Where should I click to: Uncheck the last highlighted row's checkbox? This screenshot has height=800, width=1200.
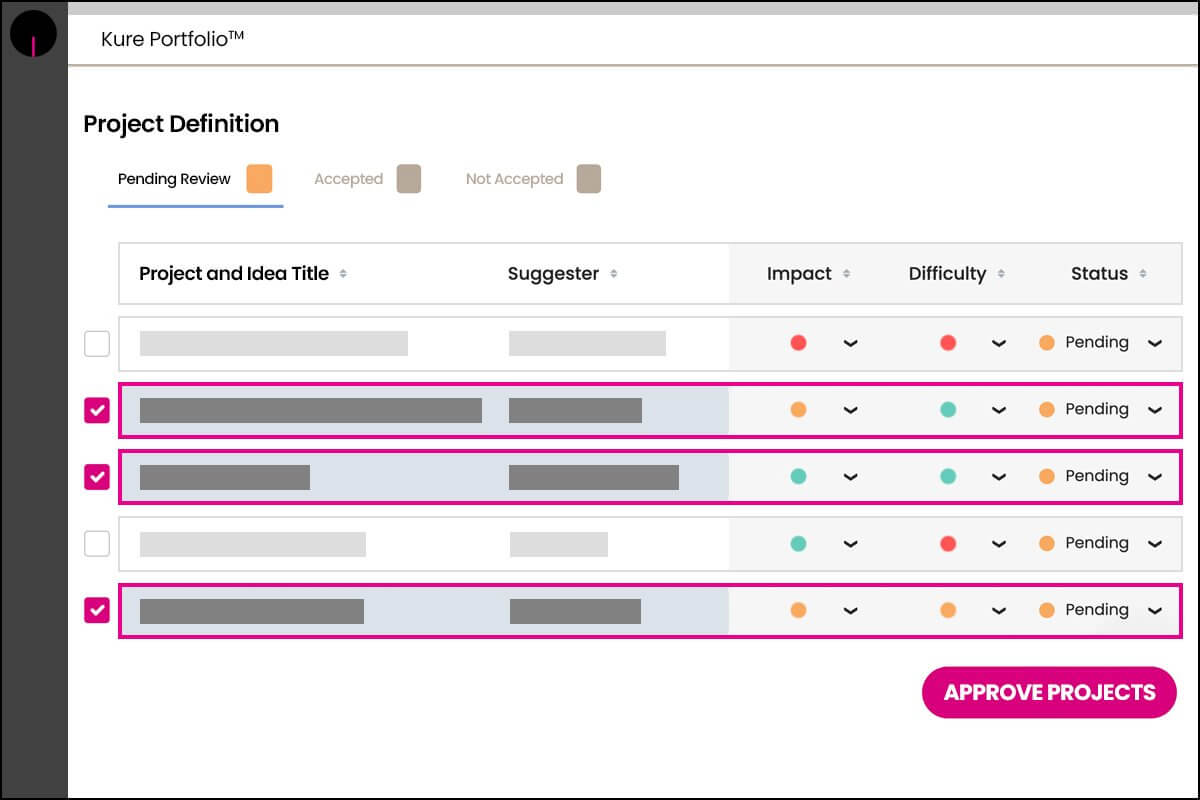pyautogui.click(x=96, y=610)
